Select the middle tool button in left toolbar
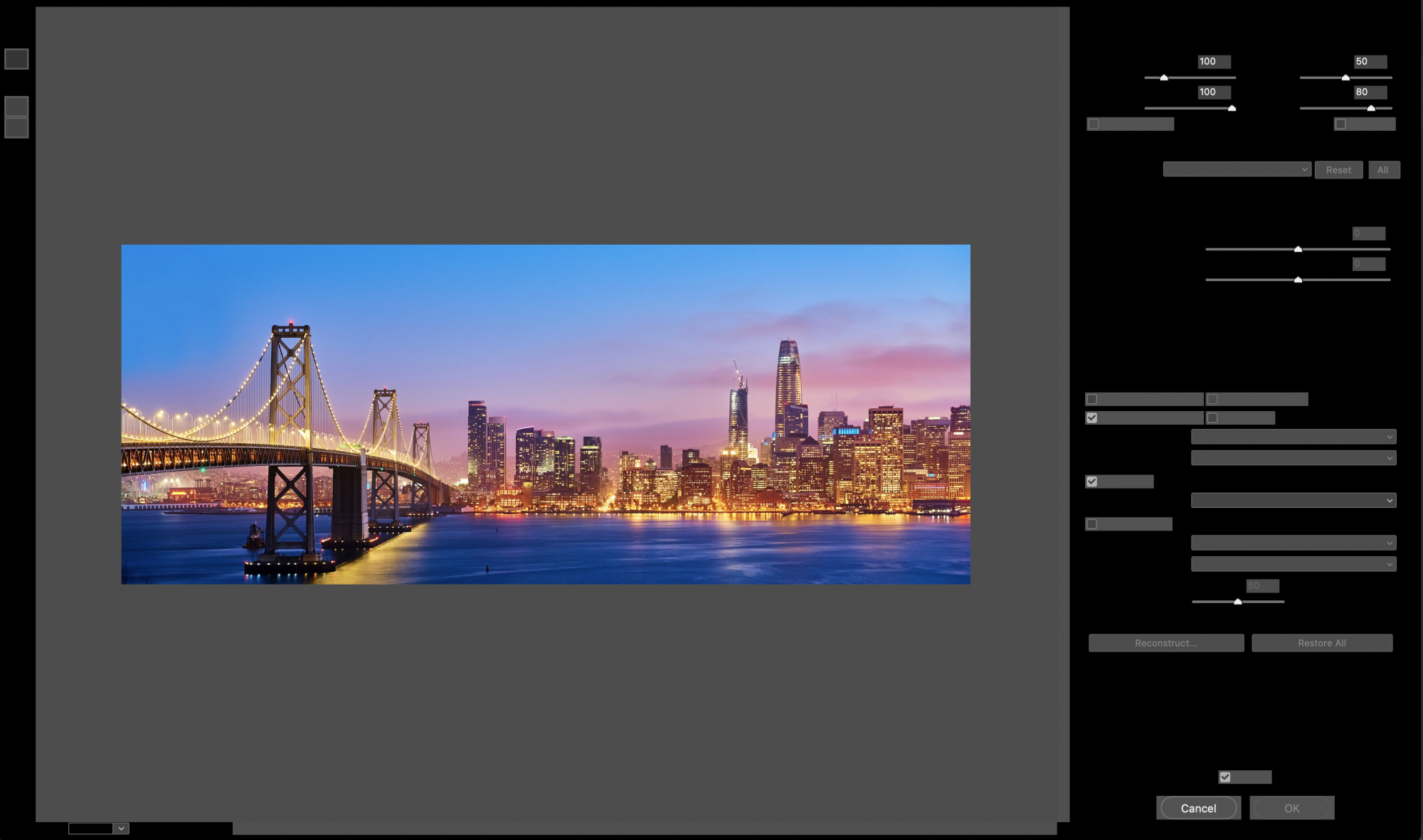The width and height of the screenshot is (1423, 840). [16, 107]
